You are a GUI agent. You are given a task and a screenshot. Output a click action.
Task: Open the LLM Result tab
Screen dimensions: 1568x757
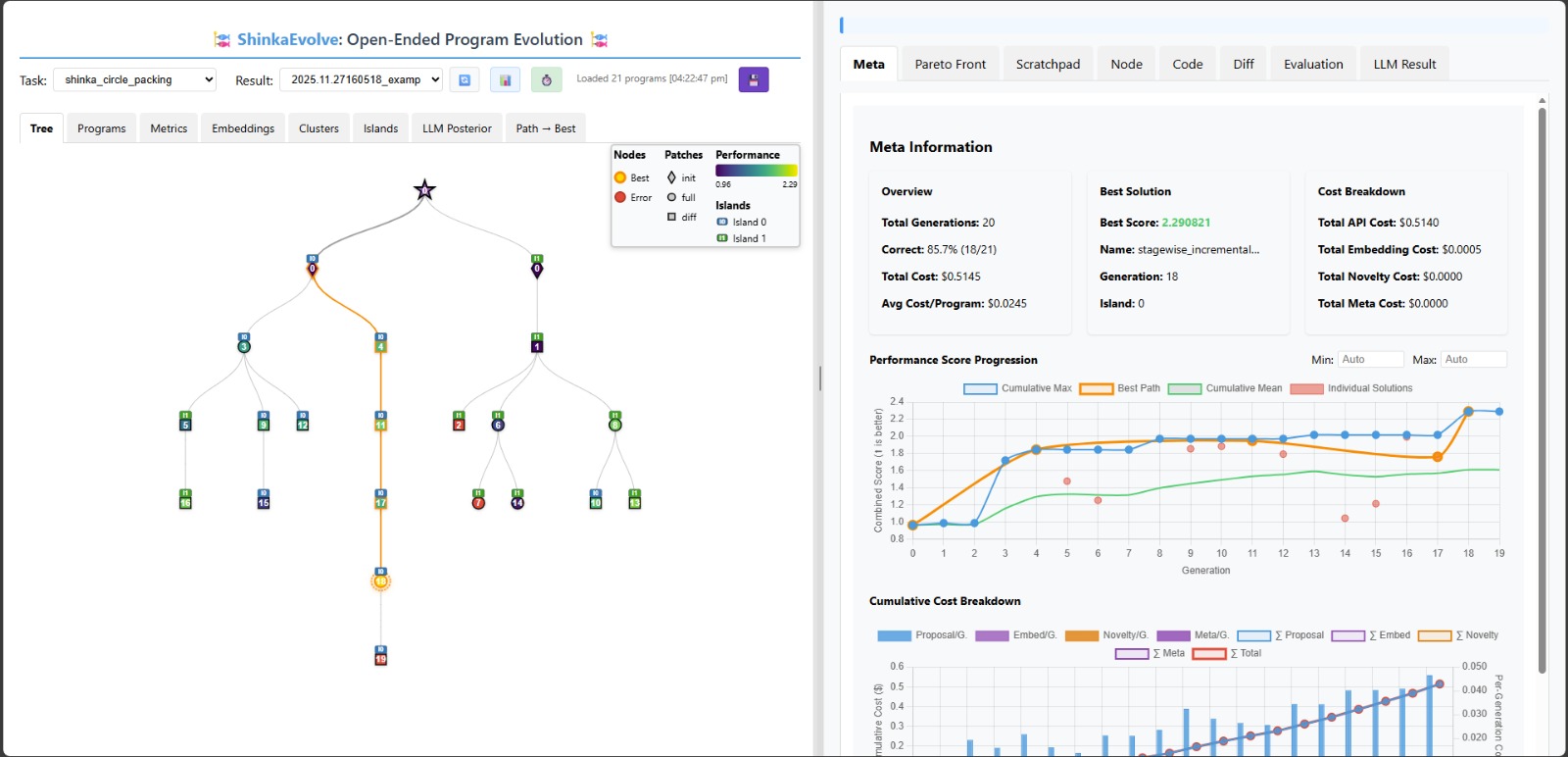click(1403, 65)
